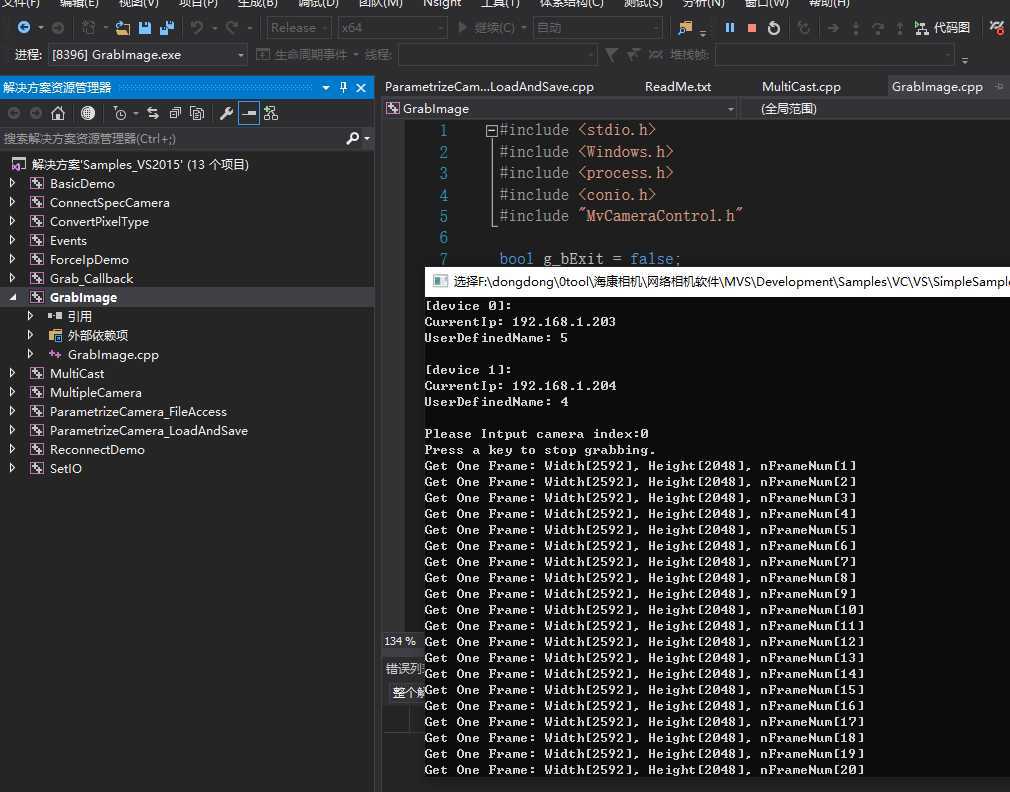Select solution 'Samples_VS2015' root node
The height and width of the screenshot is (792, 1010).
[140, 165]
